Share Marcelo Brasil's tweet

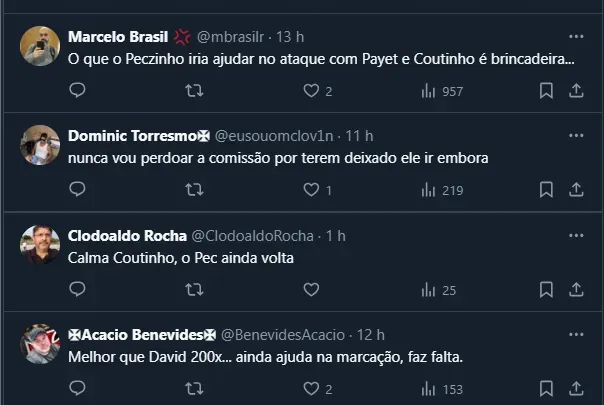point(576,91)
